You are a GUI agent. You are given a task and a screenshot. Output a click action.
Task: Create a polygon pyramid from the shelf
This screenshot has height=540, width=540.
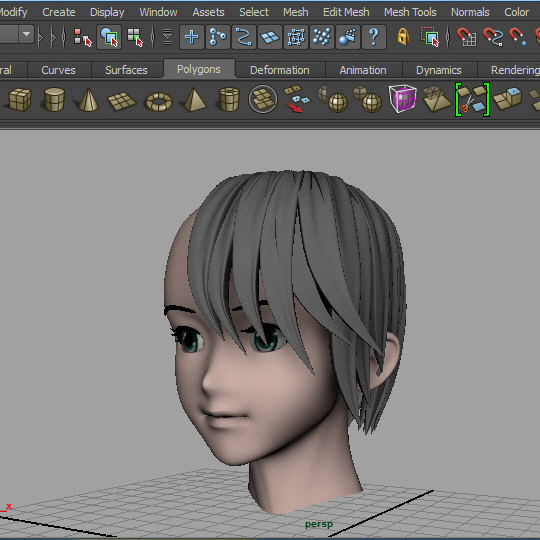(x=195, y=100)
